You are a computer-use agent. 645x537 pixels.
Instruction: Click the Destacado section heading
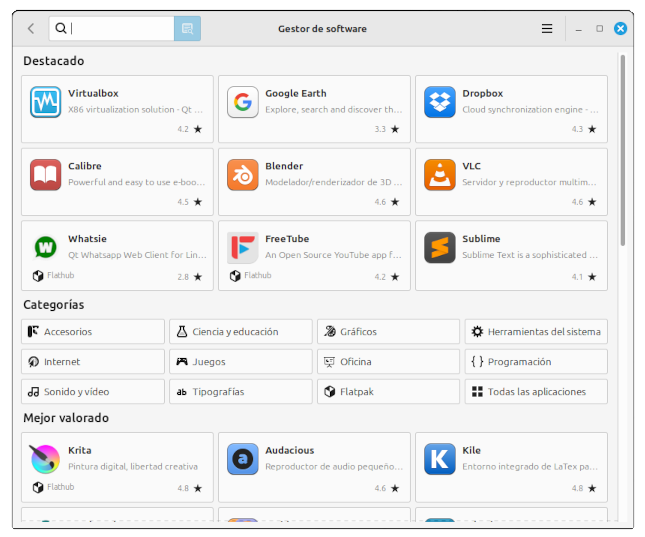[x=53, y=61]
